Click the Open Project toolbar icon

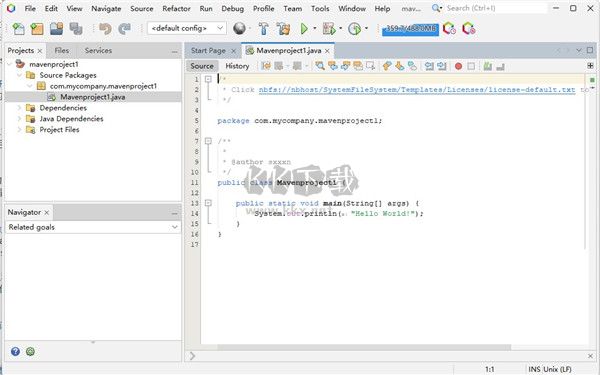[x=56, y=29]
